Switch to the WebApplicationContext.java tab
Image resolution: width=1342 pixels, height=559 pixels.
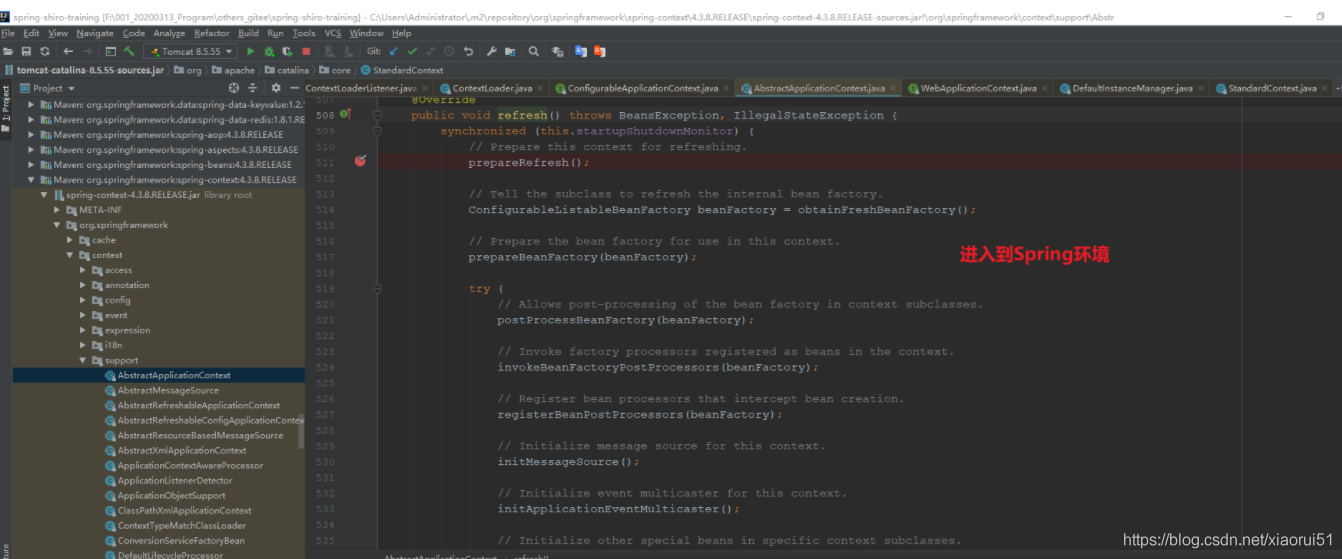click(971, 88)
